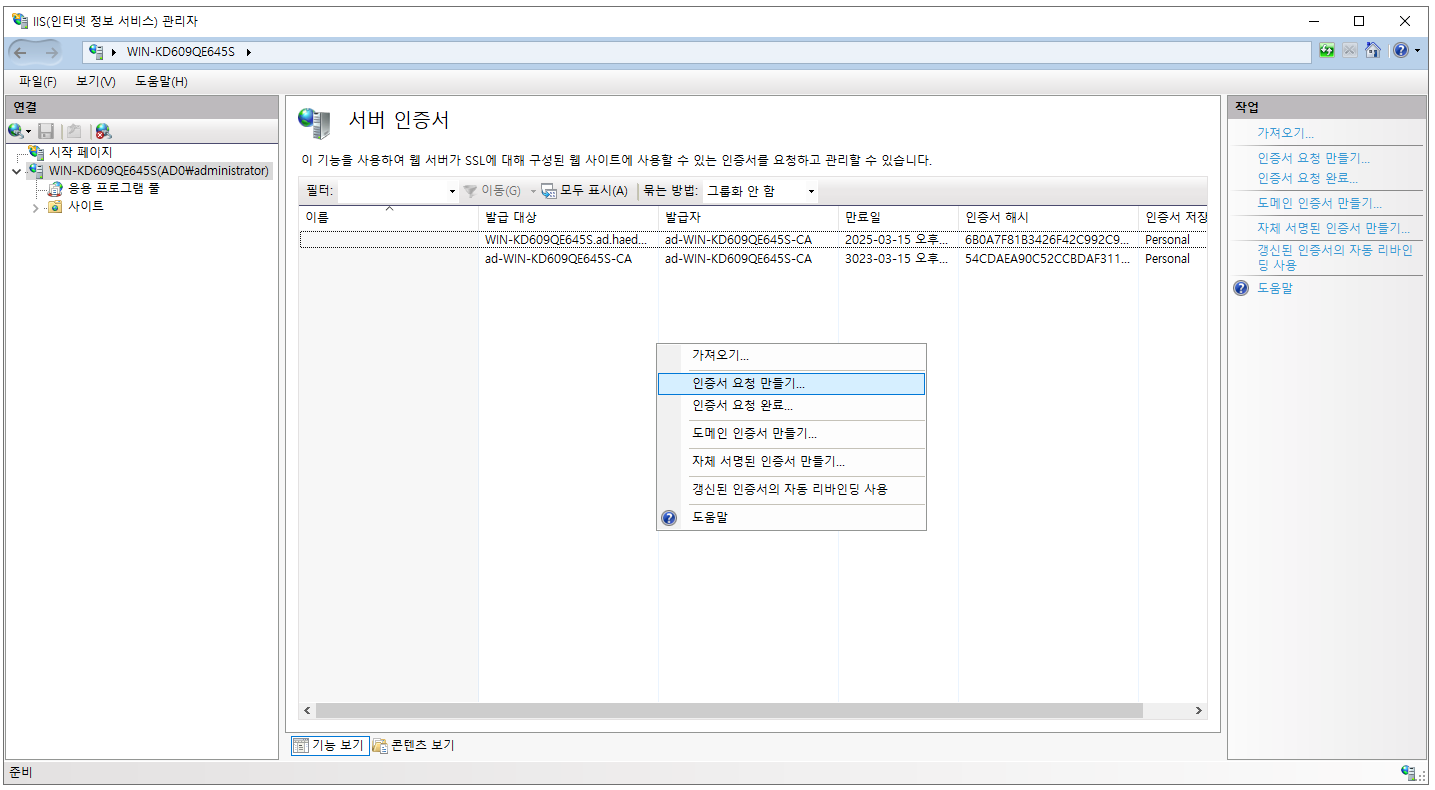Sort by 만료일 column header
Image resolution: width=1435 pixels, height=790 pixels.
(898, 217)
